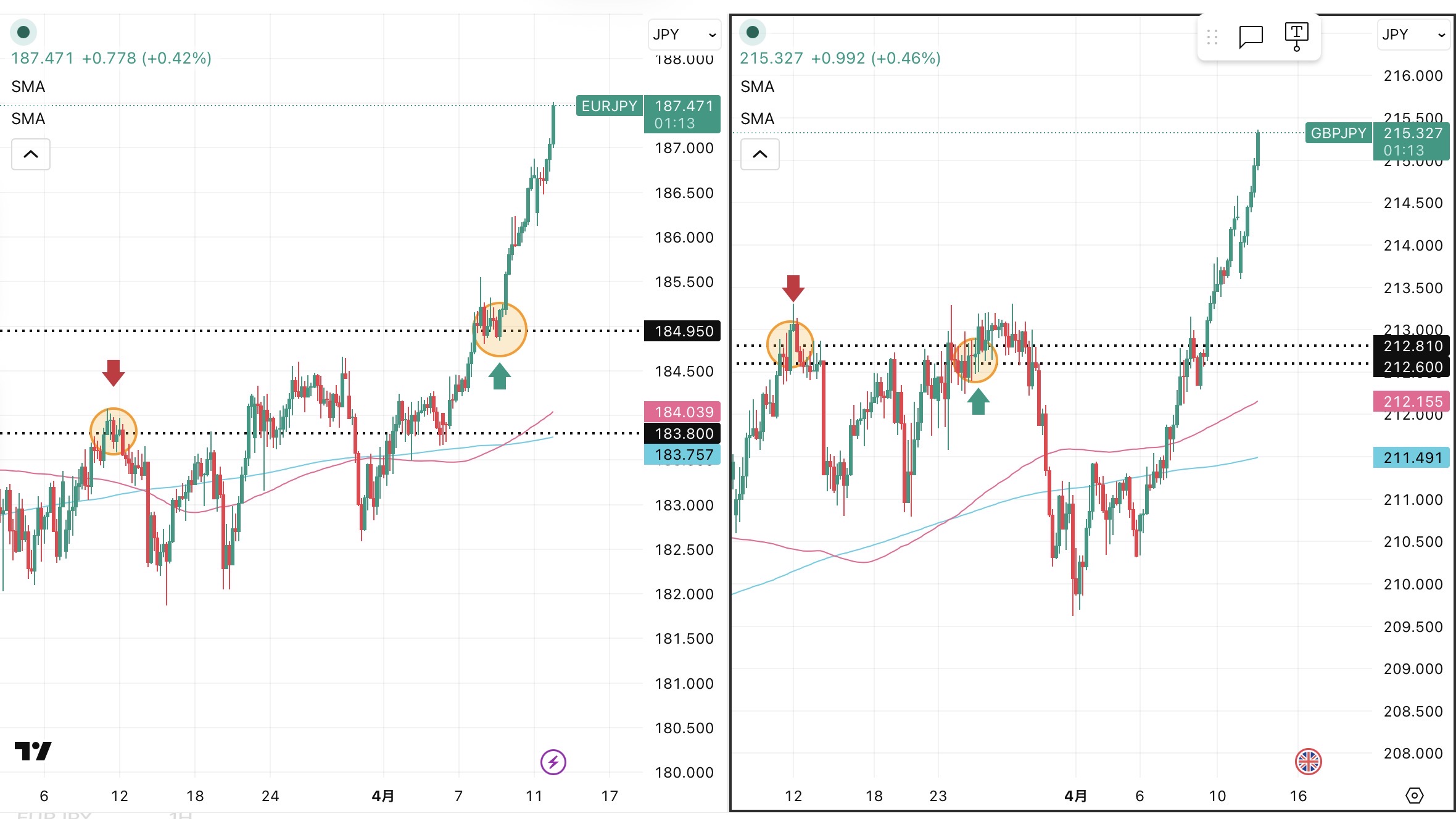Click the pink 212.155 SMA value label
The width and height of the screenshot is (1456, 819).
1412,402
